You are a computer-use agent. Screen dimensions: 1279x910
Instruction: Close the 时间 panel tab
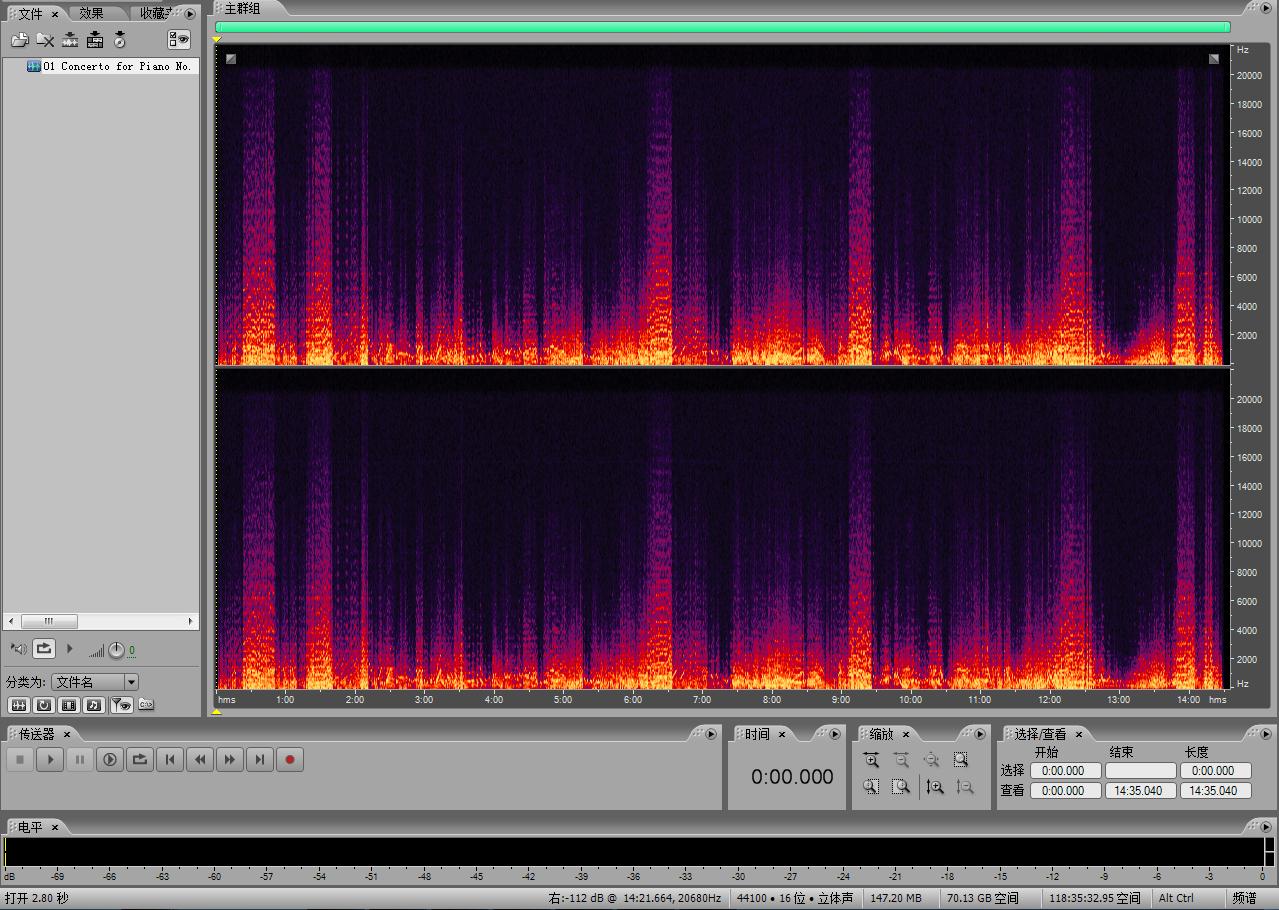pyautogui.click(x=782, y=735)
